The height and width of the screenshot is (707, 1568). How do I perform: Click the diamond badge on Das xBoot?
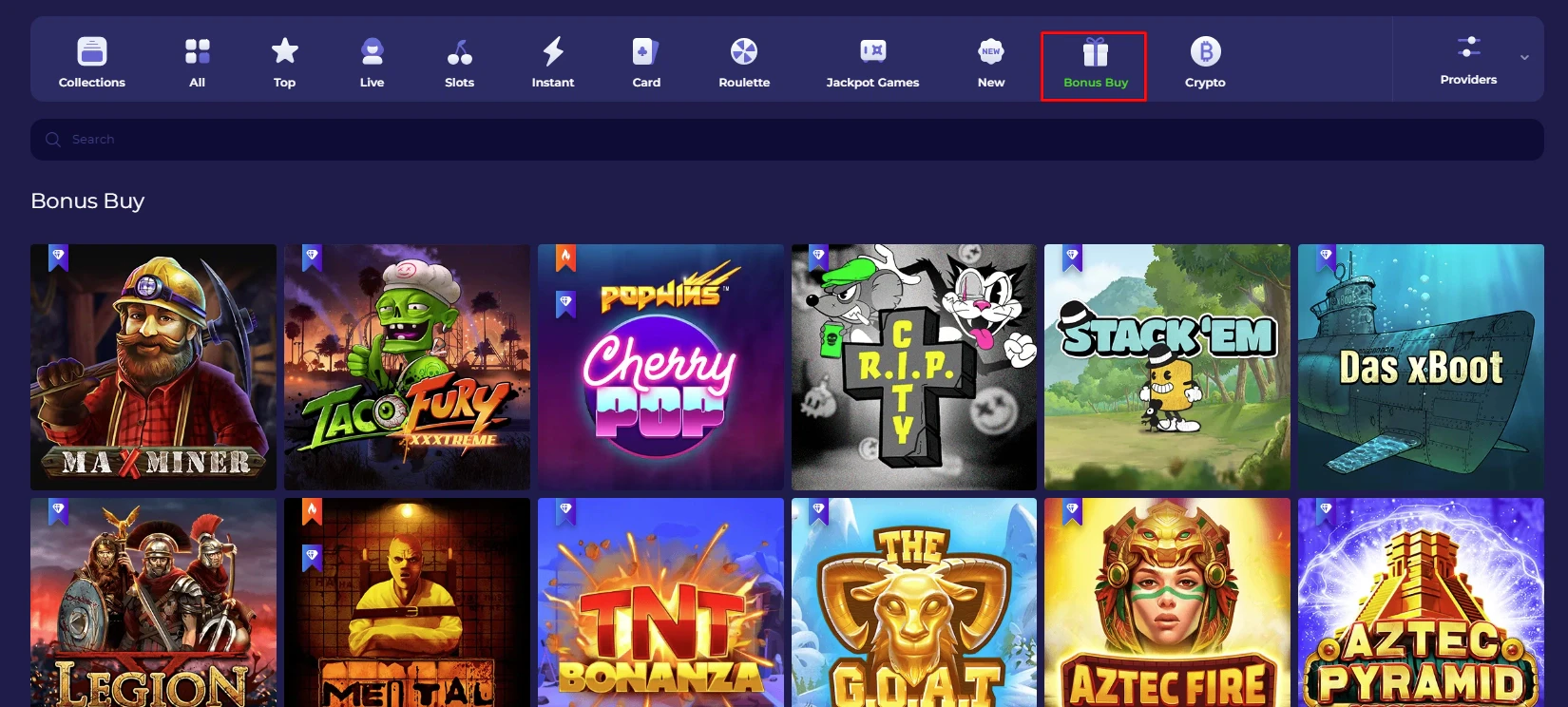(1326, 257)
